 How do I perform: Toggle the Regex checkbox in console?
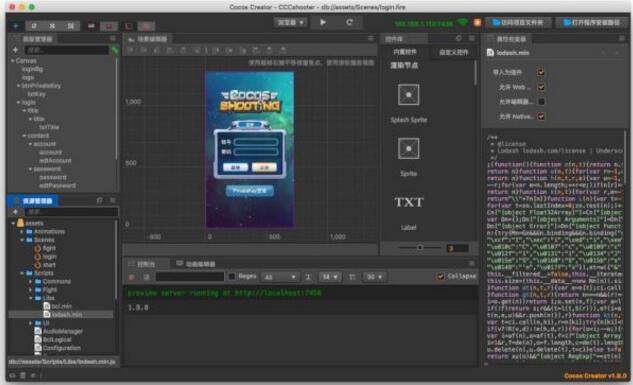[232, 276]
